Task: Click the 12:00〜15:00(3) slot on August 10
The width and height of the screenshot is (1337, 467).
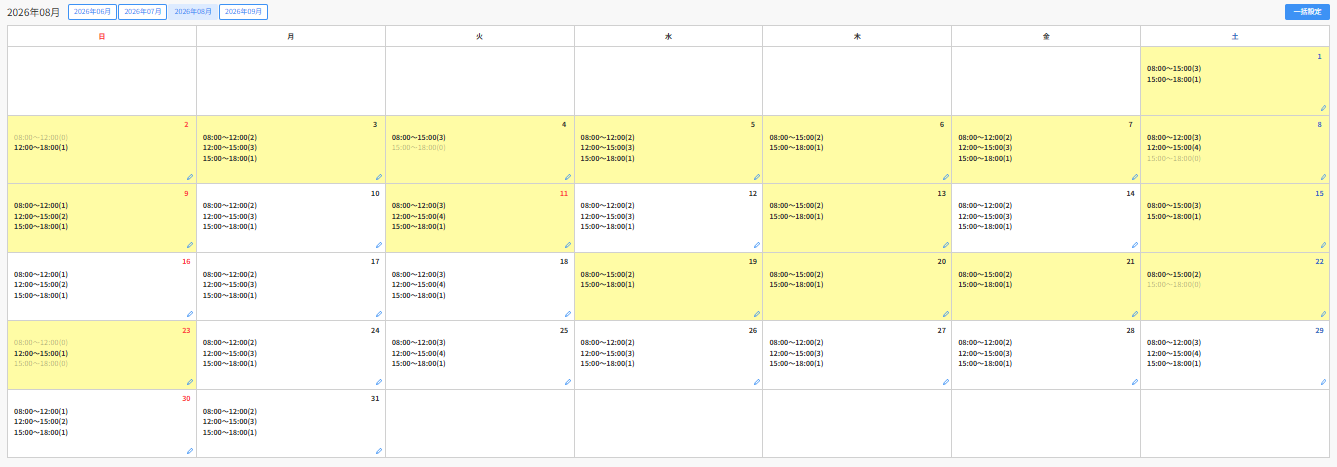Action: [230, 217]
